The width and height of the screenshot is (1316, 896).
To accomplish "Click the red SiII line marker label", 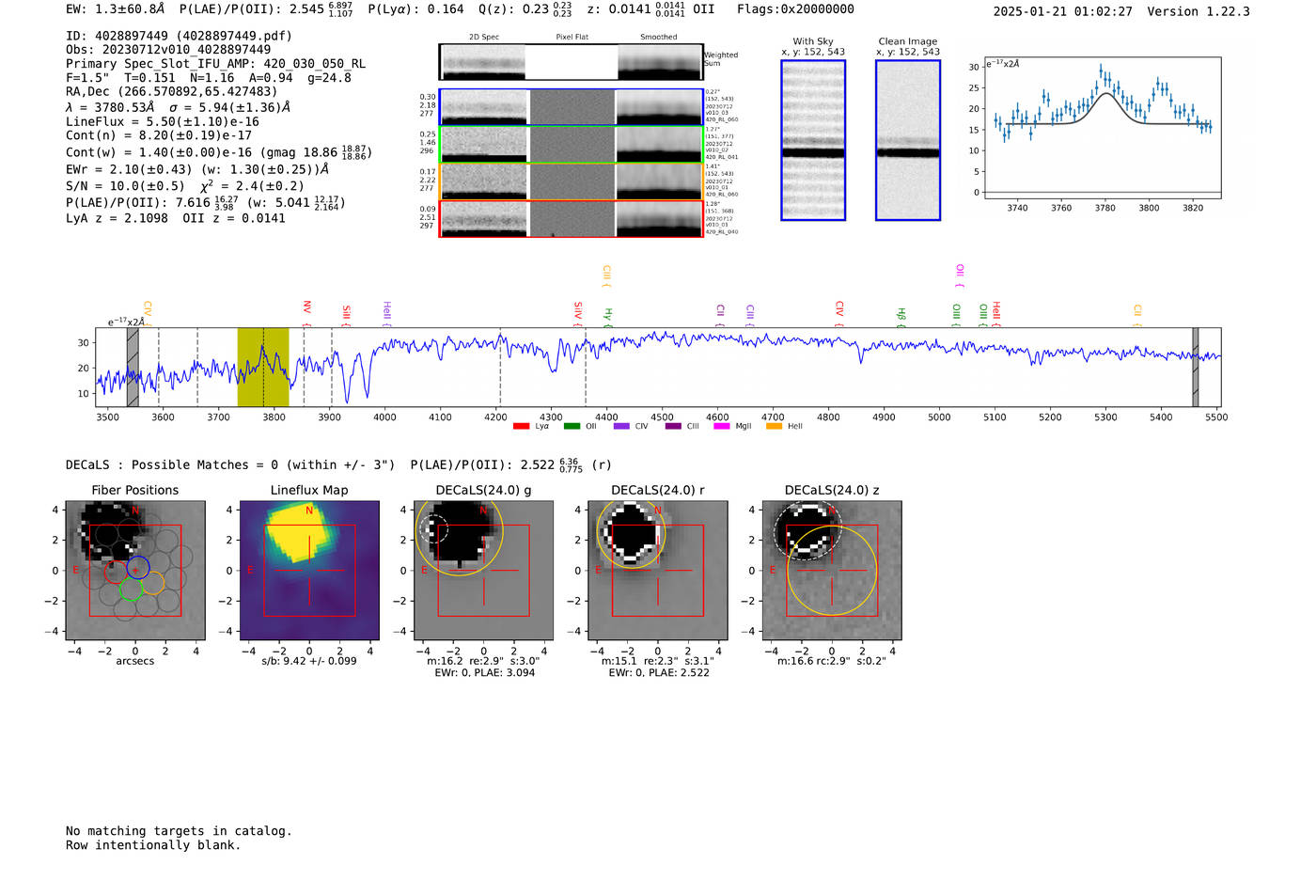I will (x=346, y=315).
